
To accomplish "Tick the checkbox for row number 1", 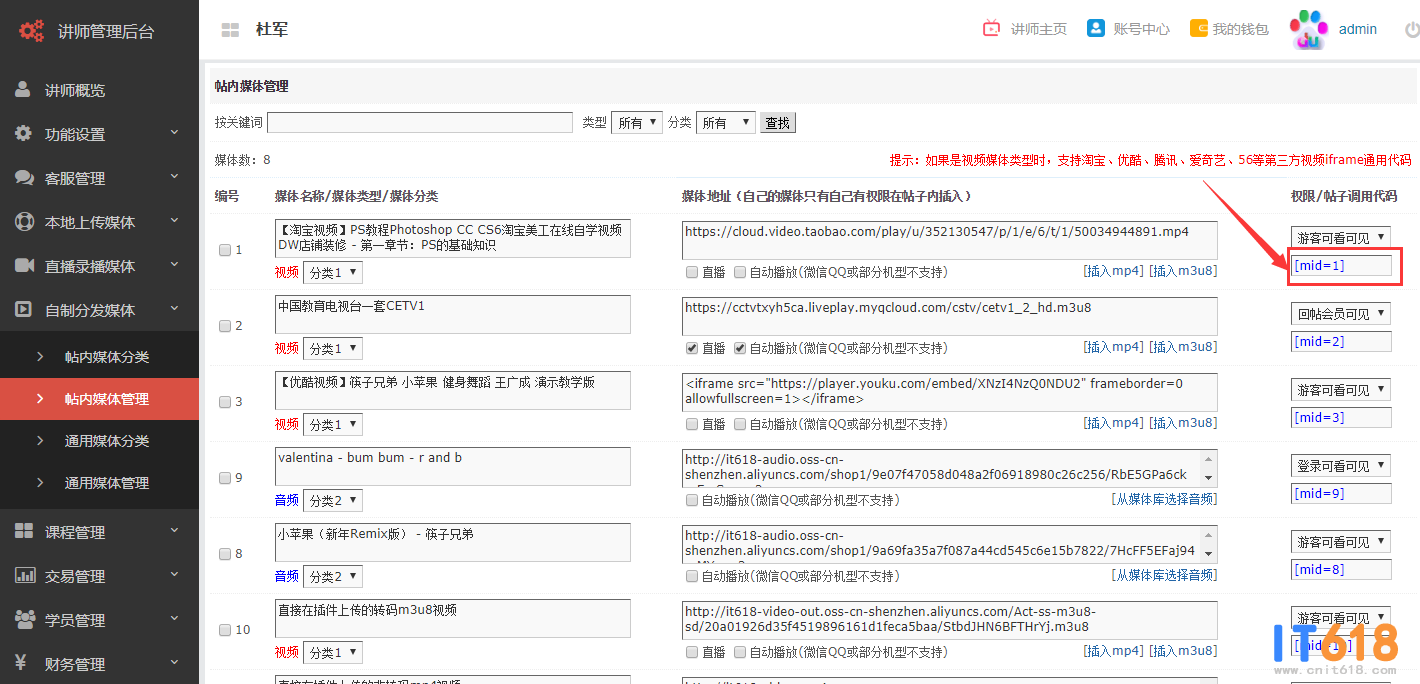I will point(225,250).
